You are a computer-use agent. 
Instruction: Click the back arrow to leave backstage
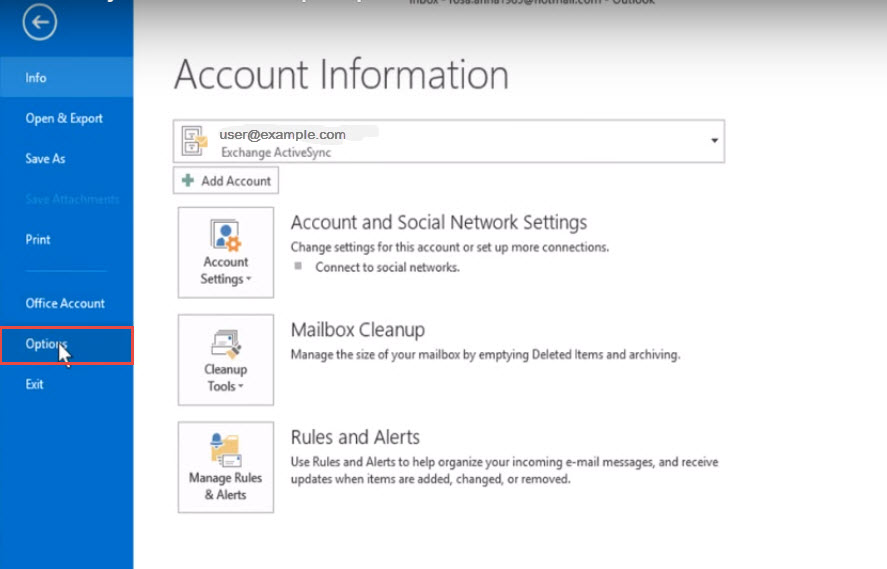coord(39,23)
